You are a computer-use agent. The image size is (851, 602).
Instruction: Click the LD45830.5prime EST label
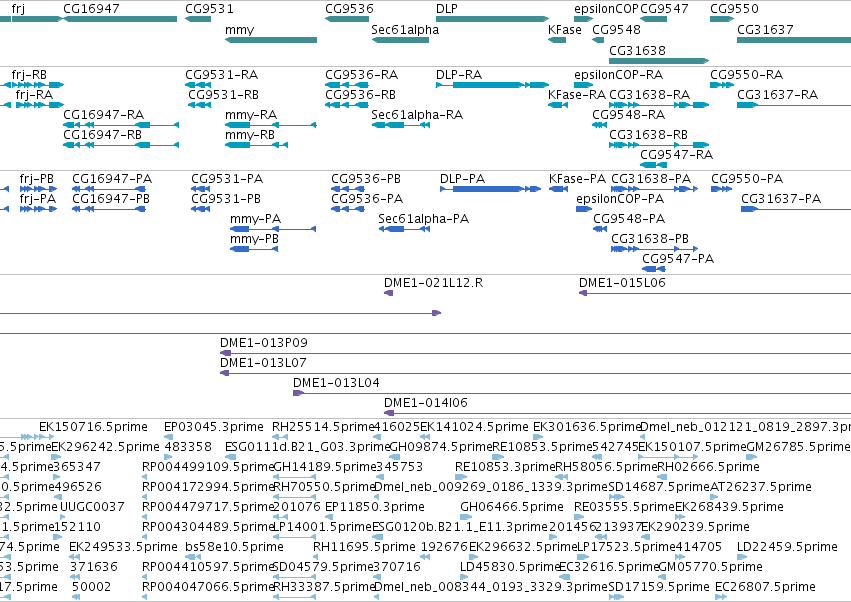pyautogui.click(x=510, y=567)
